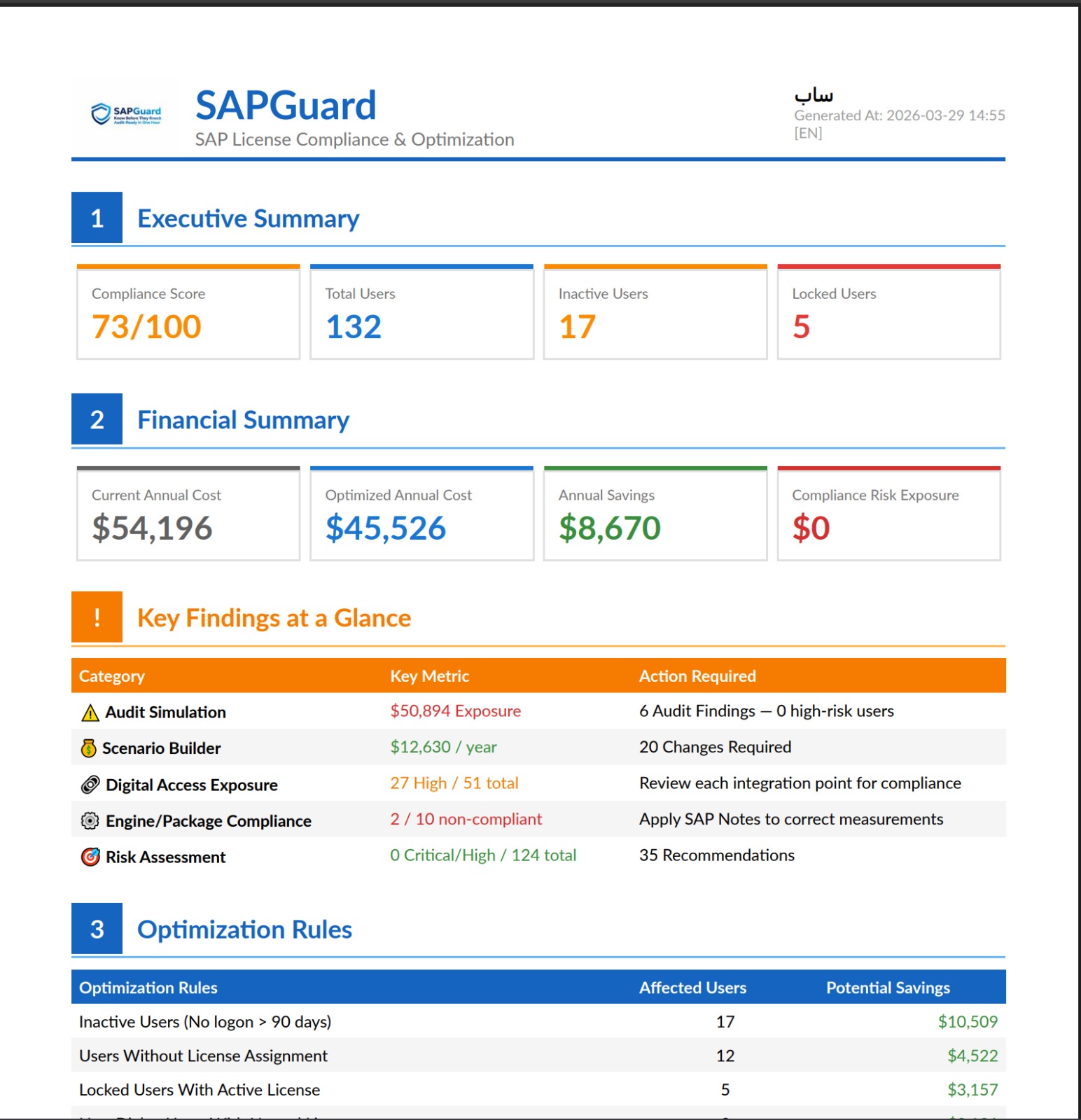The image size is (1081, 1120).
Task: Click the 'Category' column header
Action: [x=112, y=676]
